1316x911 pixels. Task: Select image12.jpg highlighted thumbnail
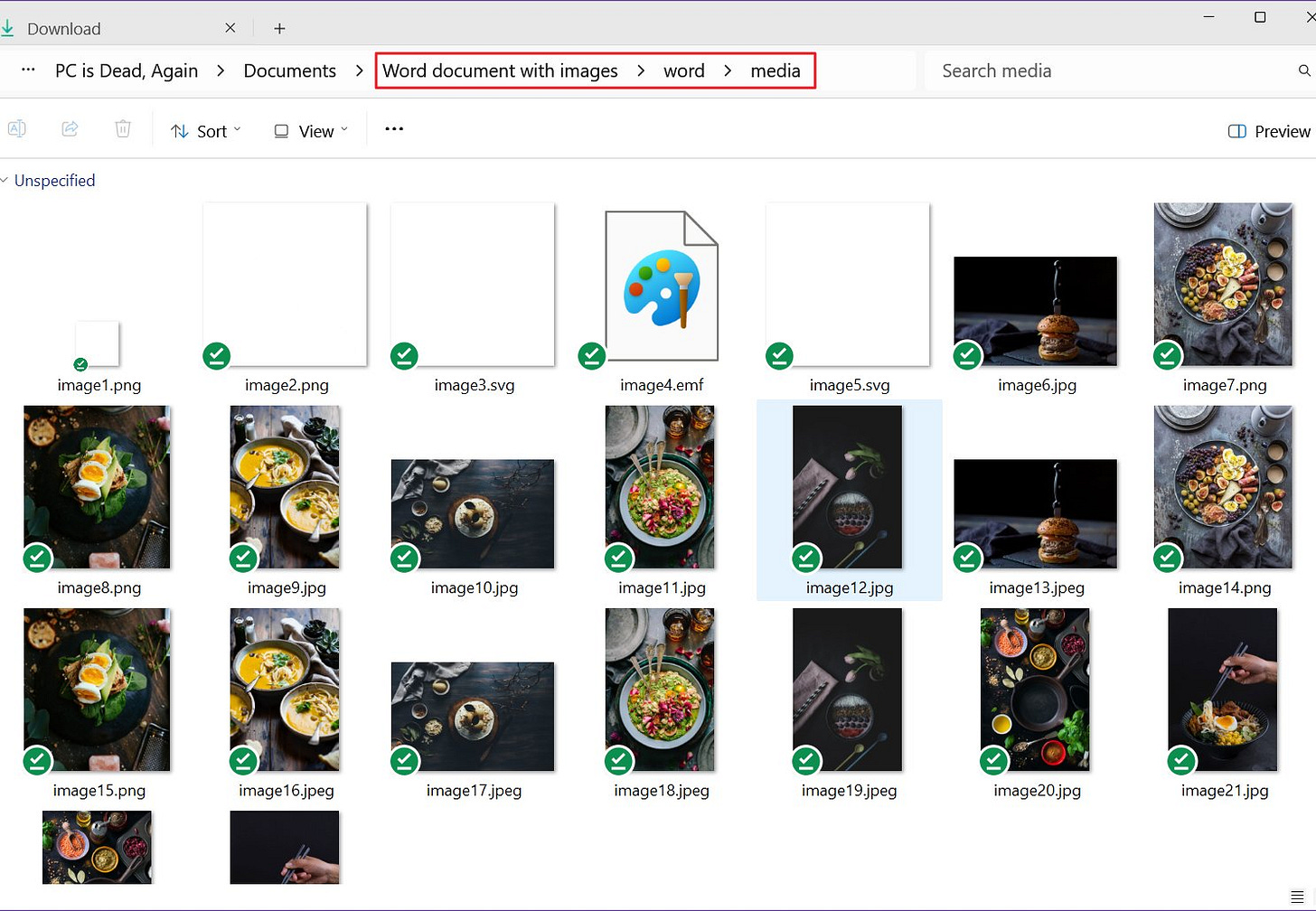[x=848, y=487]
